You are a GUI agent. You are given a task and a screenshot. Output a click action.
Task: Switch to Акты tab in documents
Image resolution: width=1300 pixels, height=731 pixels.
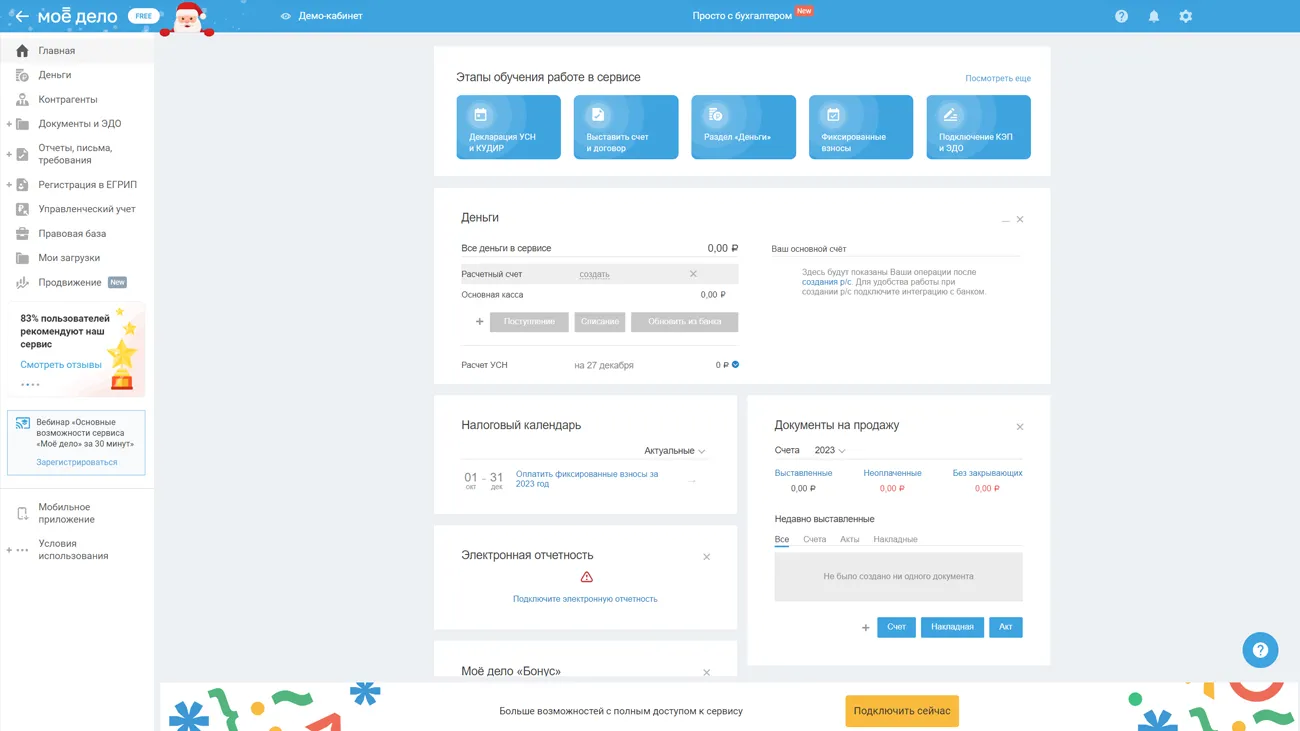click(x=849, y=539)
